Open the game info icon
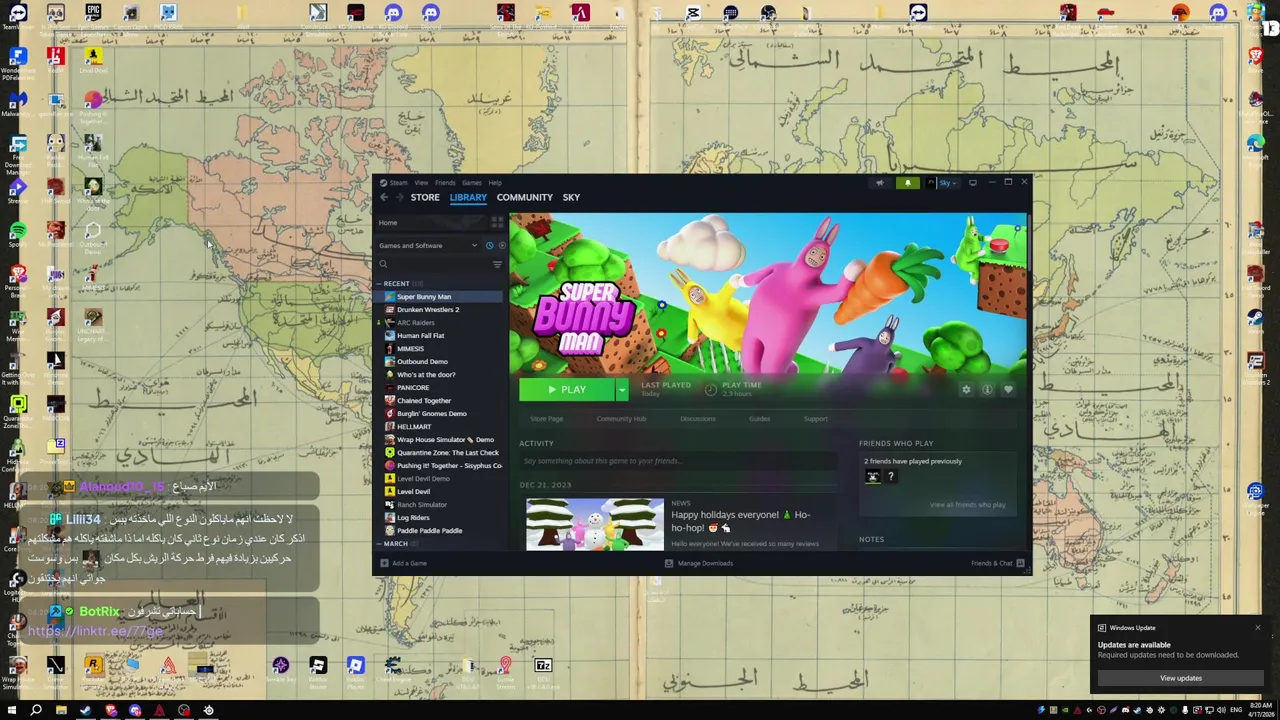Viewport: 1280px width, 720px height. [x=987, y=390]
